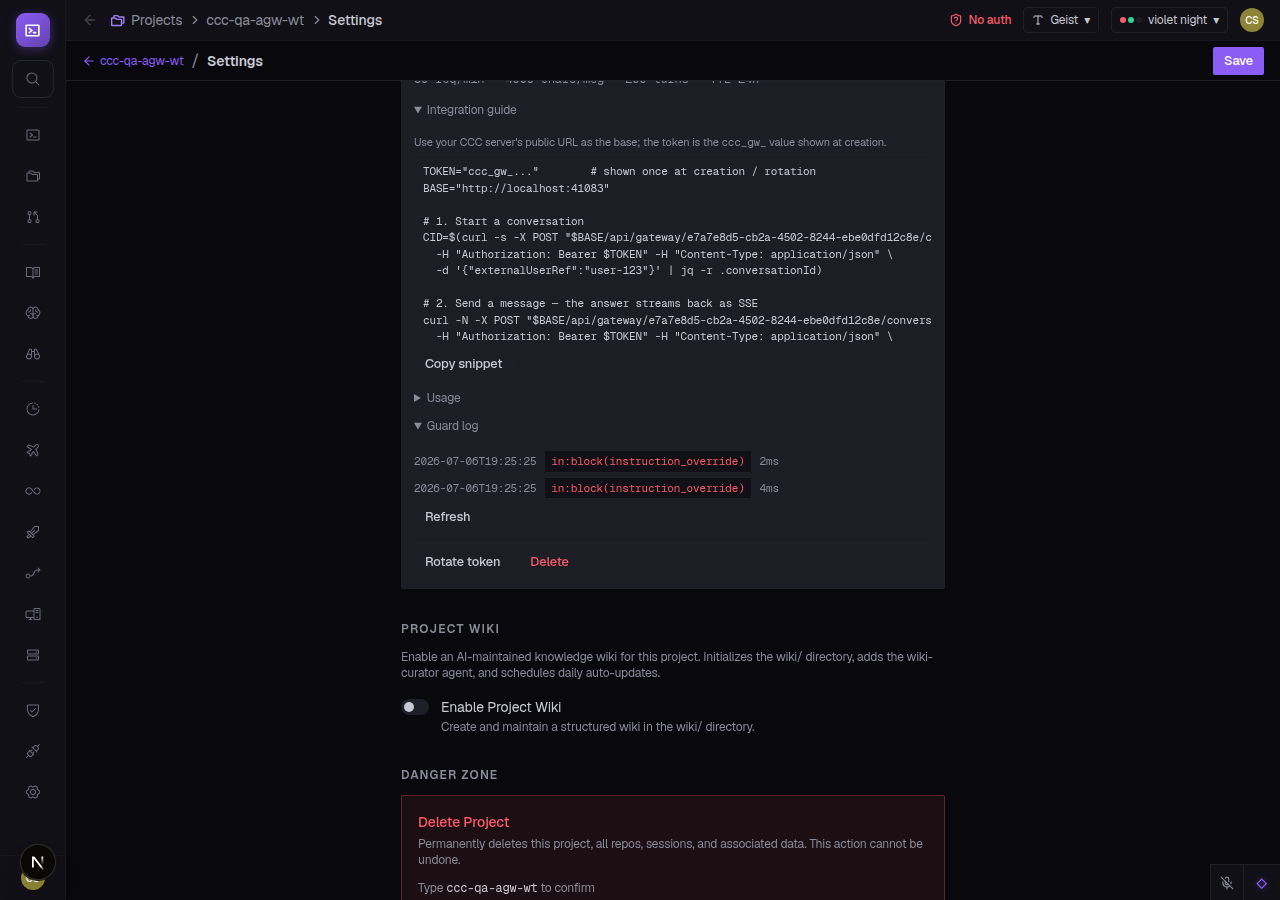Open the terminal icon in sidebar
The height and width of the screenshot is (900, 1280).
[33, 135]
